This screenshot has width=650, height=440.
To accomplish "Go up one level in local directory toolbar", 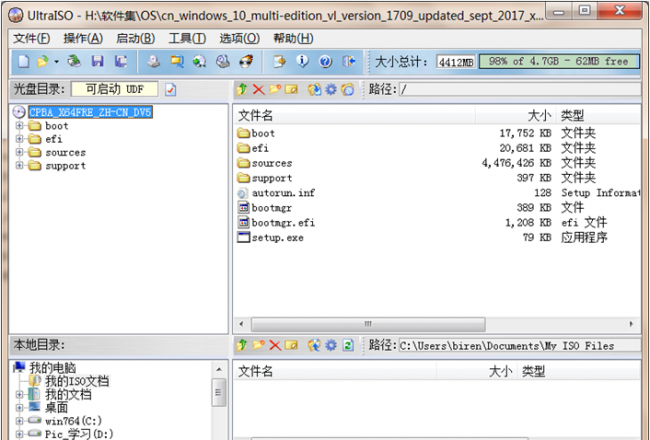I will (242, 345).
